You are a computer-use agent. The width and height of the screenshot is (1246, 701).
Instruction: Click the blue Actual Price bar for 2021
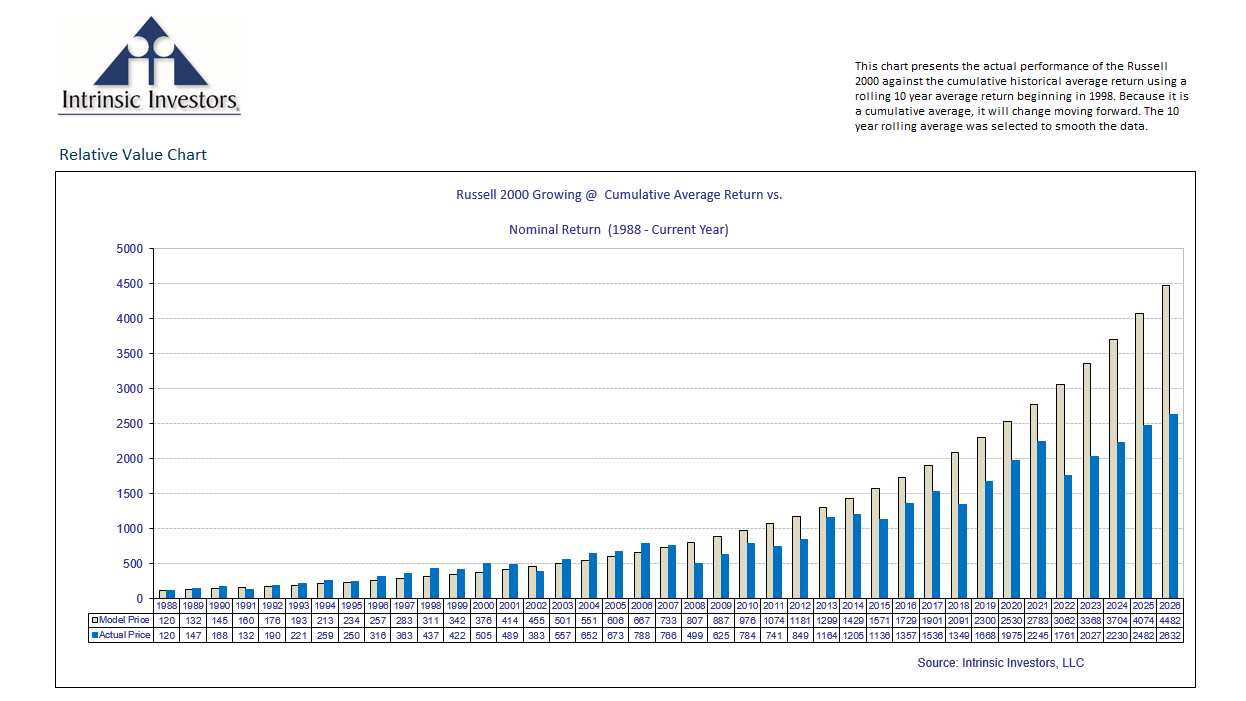click(x=1042, y=520)
